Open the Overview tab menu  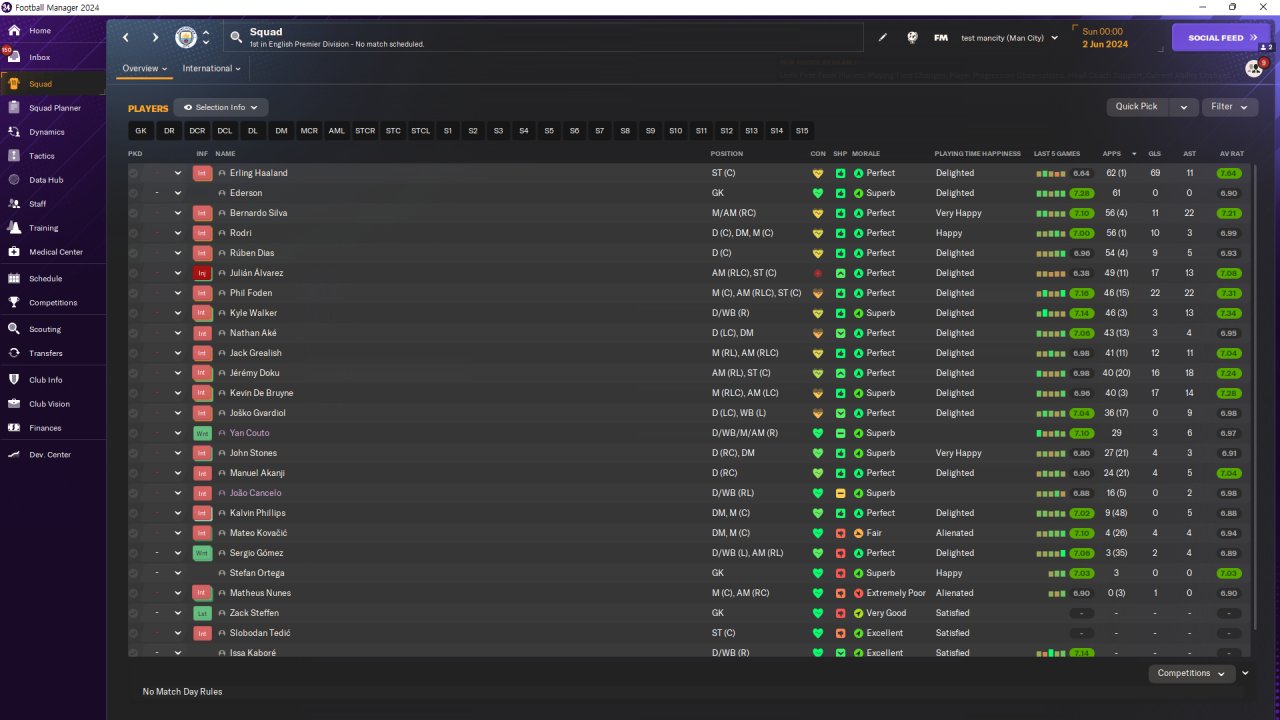point(144,69)
